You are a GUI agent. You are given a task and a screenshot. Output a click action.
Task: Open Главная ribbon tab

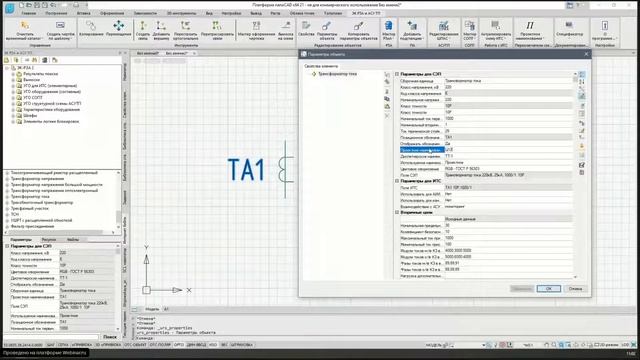tap(29, 13)
